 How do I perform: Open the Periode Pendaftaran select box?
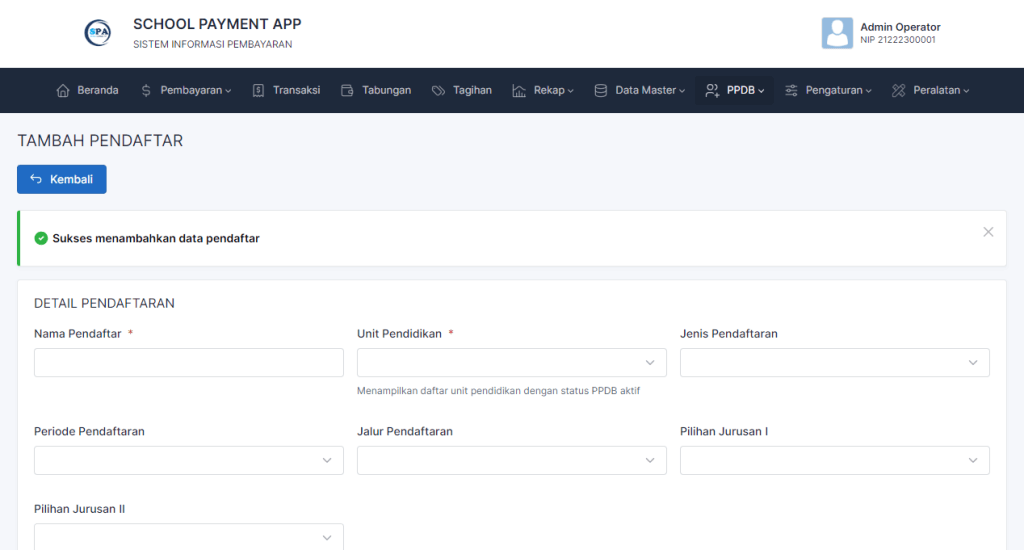[188, 460]
